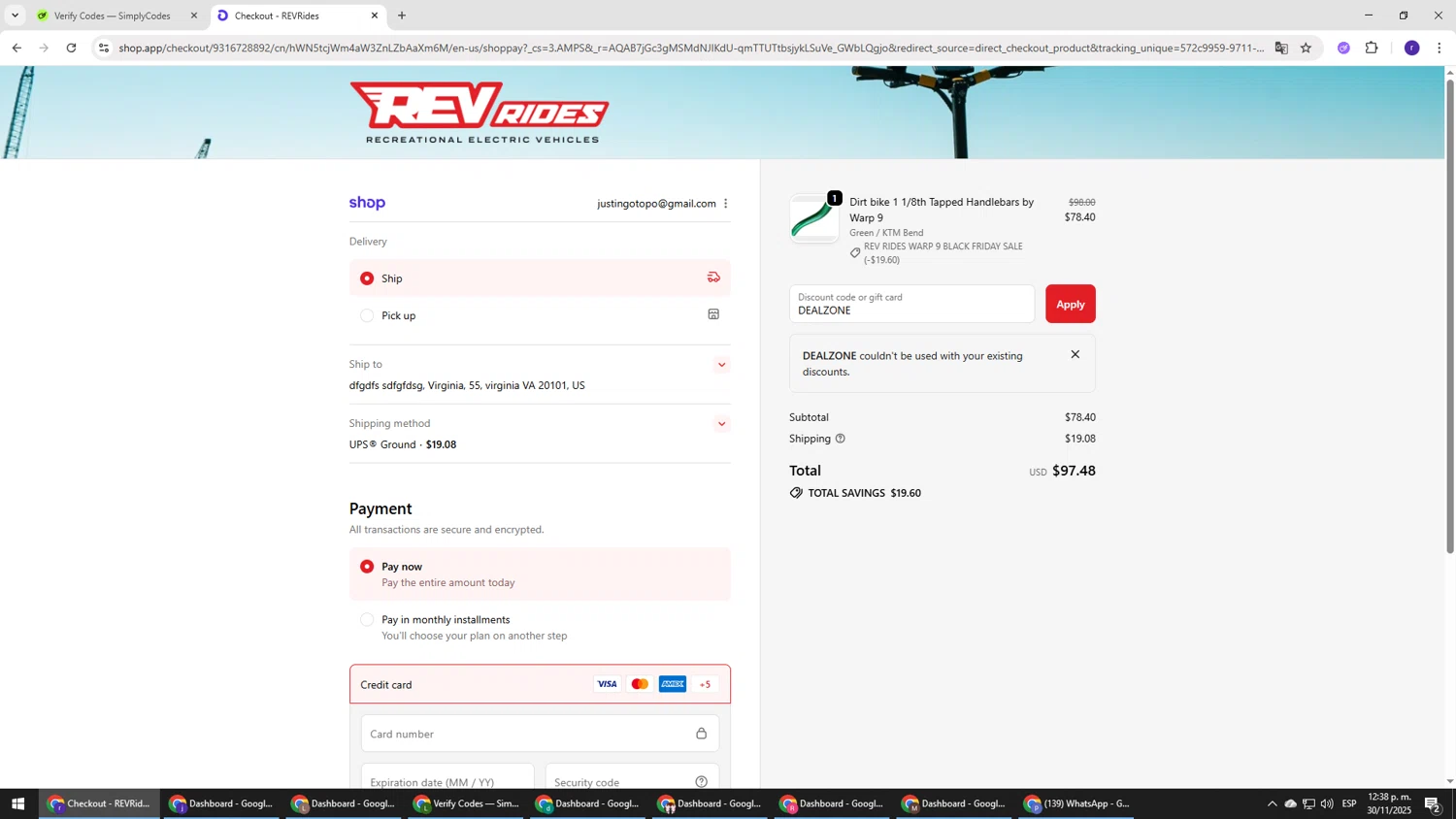Screen dimensions: 1456x819
Task: Open a new browser tab
Action: 402,16
